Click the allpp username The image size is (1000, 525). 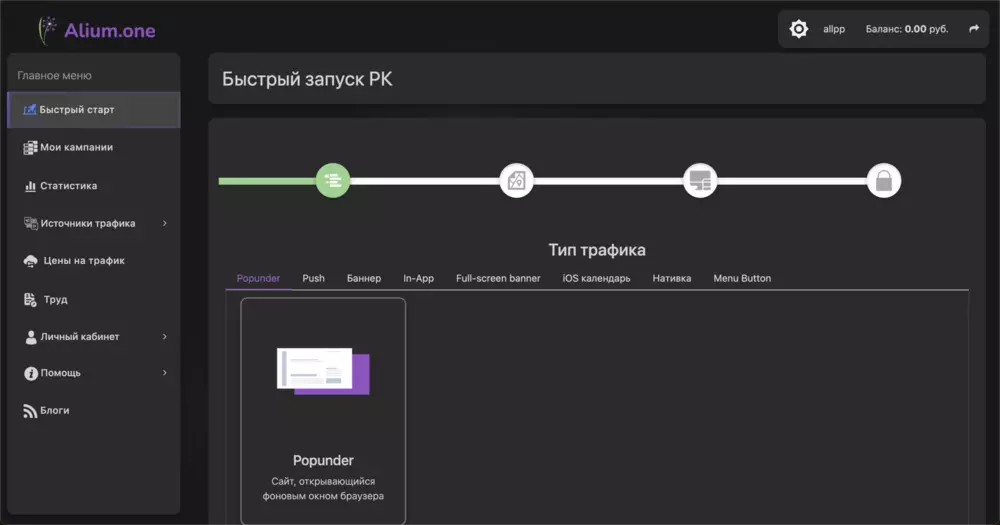click(x=834, y=29)
